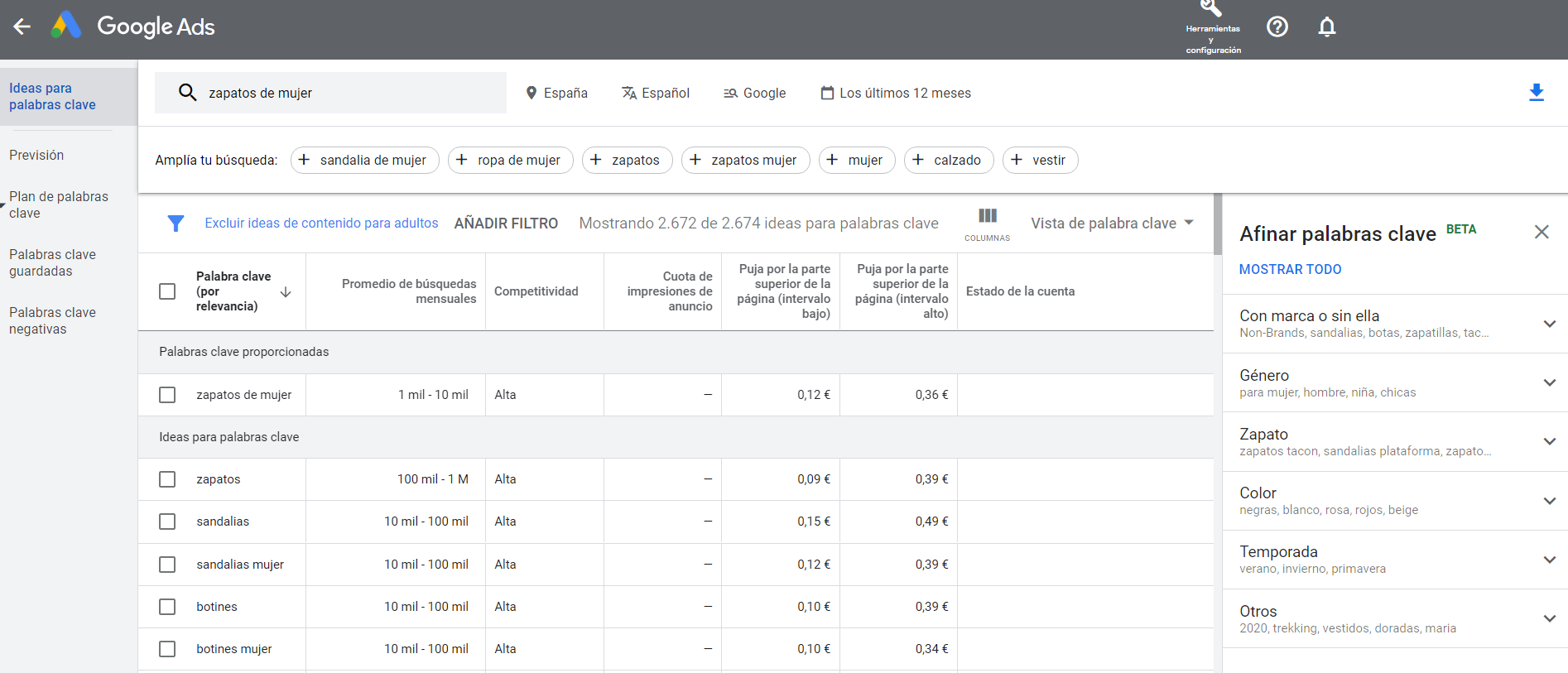Open 'Palabras clave guardadas' in sidebar

pyautogui.click(x=52, y=262)
